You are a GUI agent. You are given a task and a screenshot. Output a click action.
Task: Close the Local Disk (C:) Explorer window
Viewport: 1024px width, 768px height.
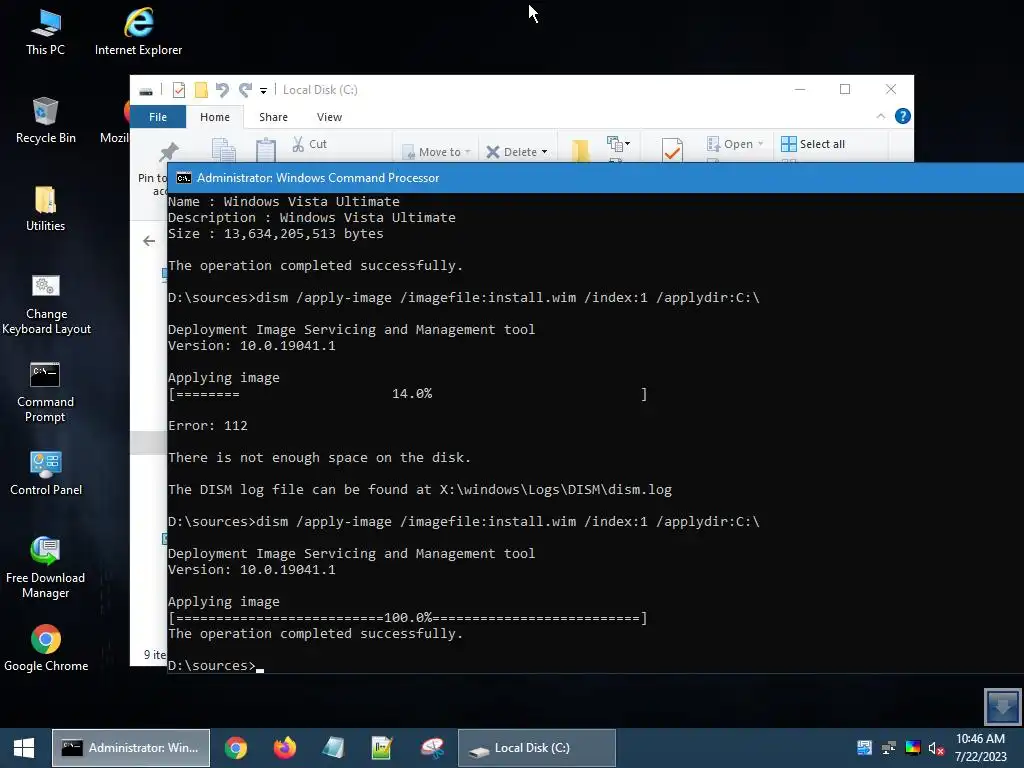[891, 89]
